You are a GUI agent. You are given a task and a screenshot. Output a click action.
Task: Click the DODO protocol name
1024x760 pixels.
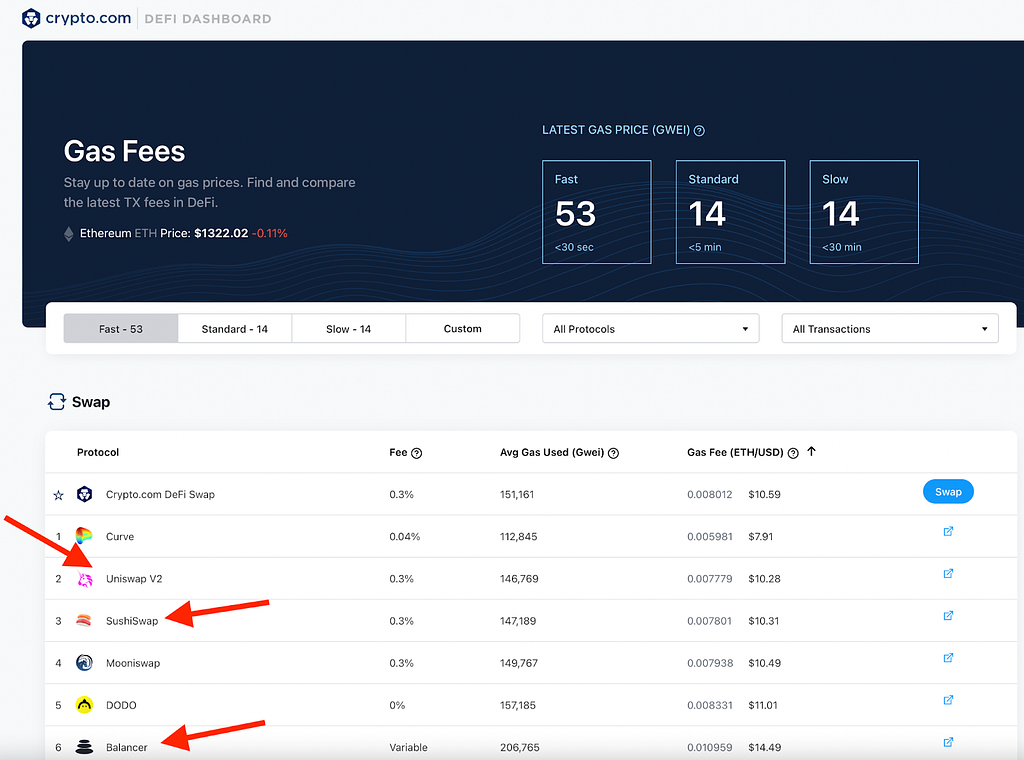[121, 705]
